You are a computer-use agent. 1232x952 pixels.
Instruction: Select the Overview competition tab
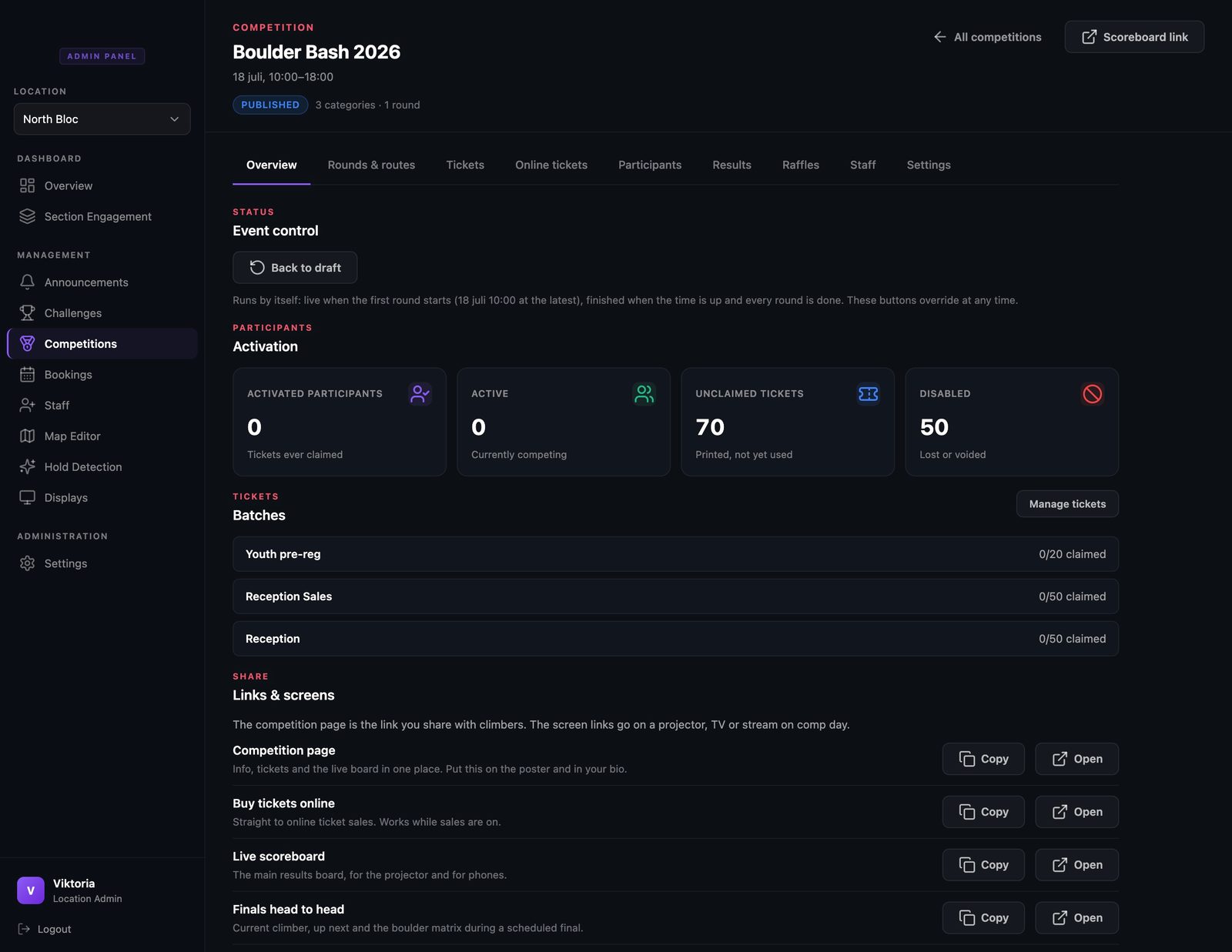(x=272, y=165)
